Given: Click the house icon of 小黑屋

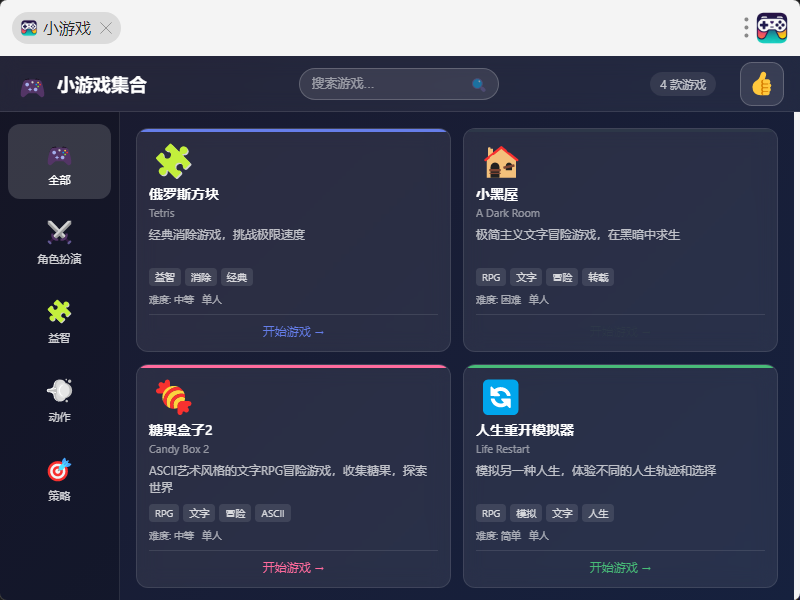Looking at the screenshot, I should tap(501, 162).
